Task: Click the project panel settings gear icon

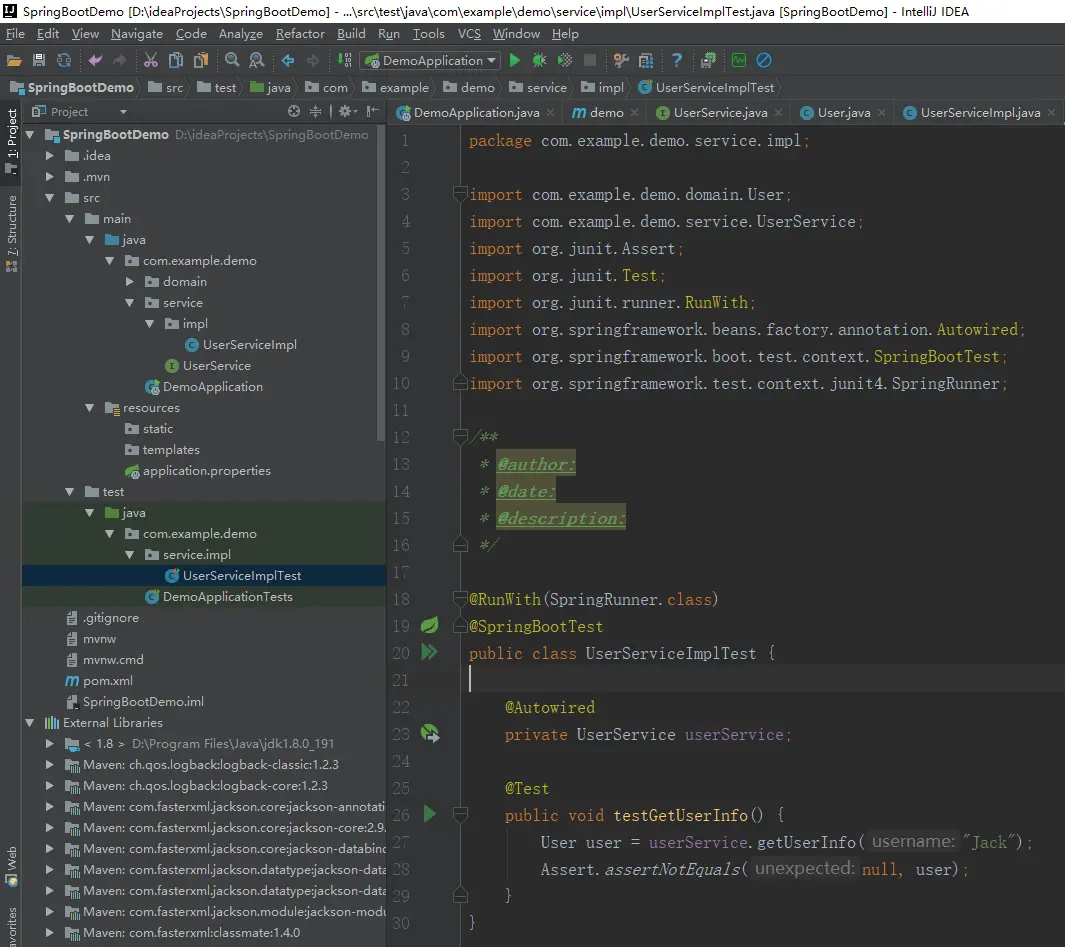Action: (343, 112)
